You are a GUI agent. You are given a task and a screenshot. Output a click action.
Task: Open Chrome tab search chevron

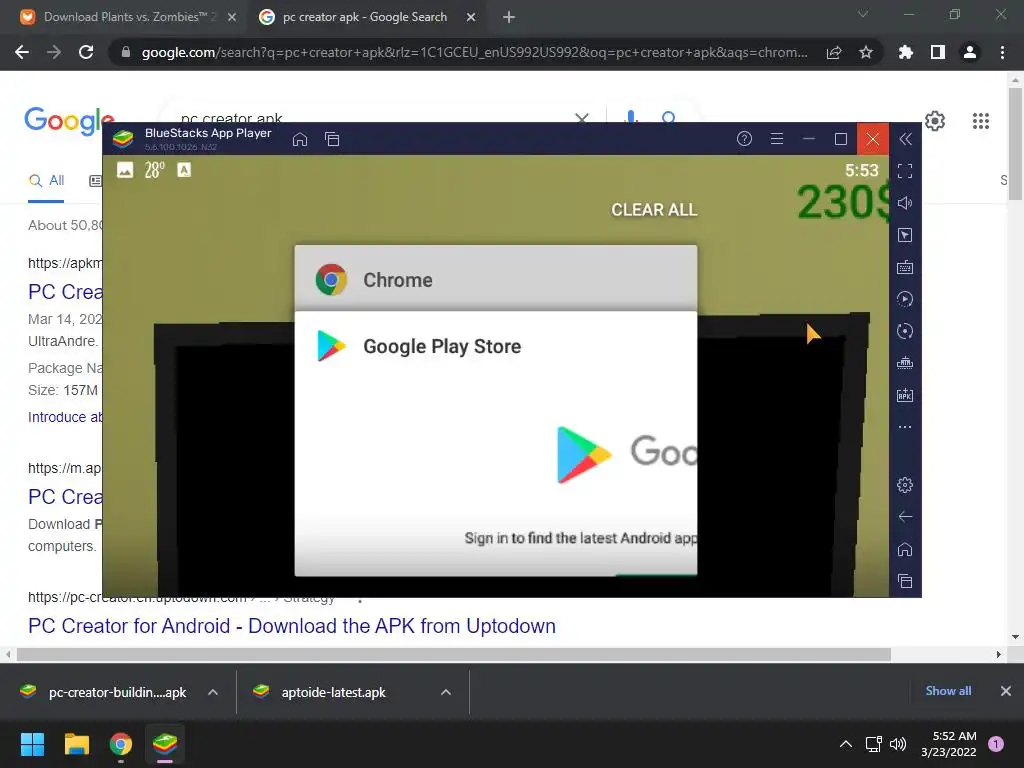[x=863, y=14]
